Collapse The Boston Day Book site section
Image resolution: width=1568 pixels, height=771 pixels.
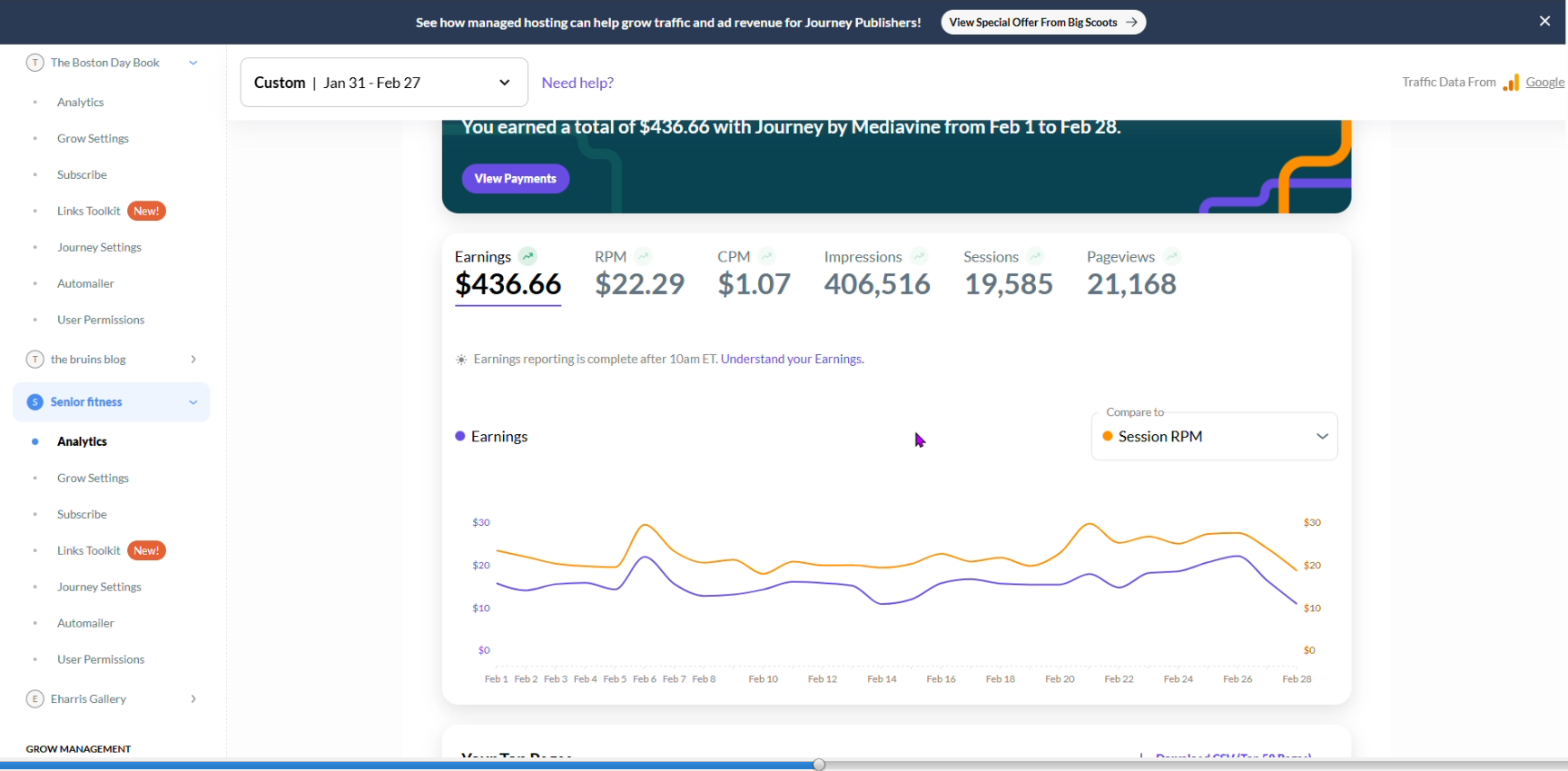[x=192, y=63]
